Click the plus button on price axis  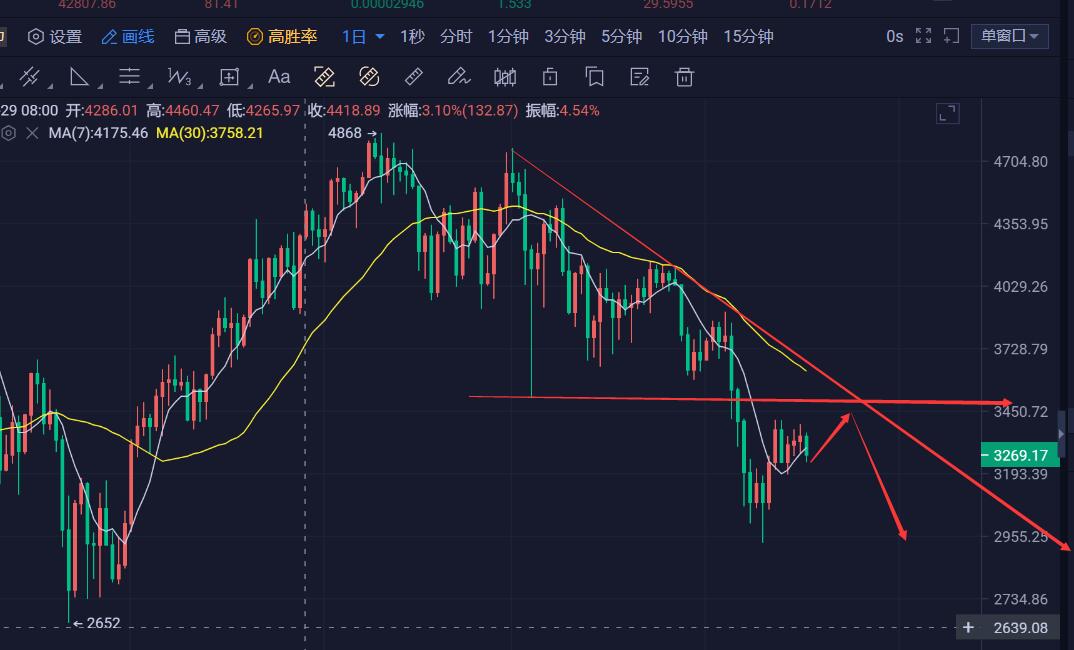(x=968, y=628)
